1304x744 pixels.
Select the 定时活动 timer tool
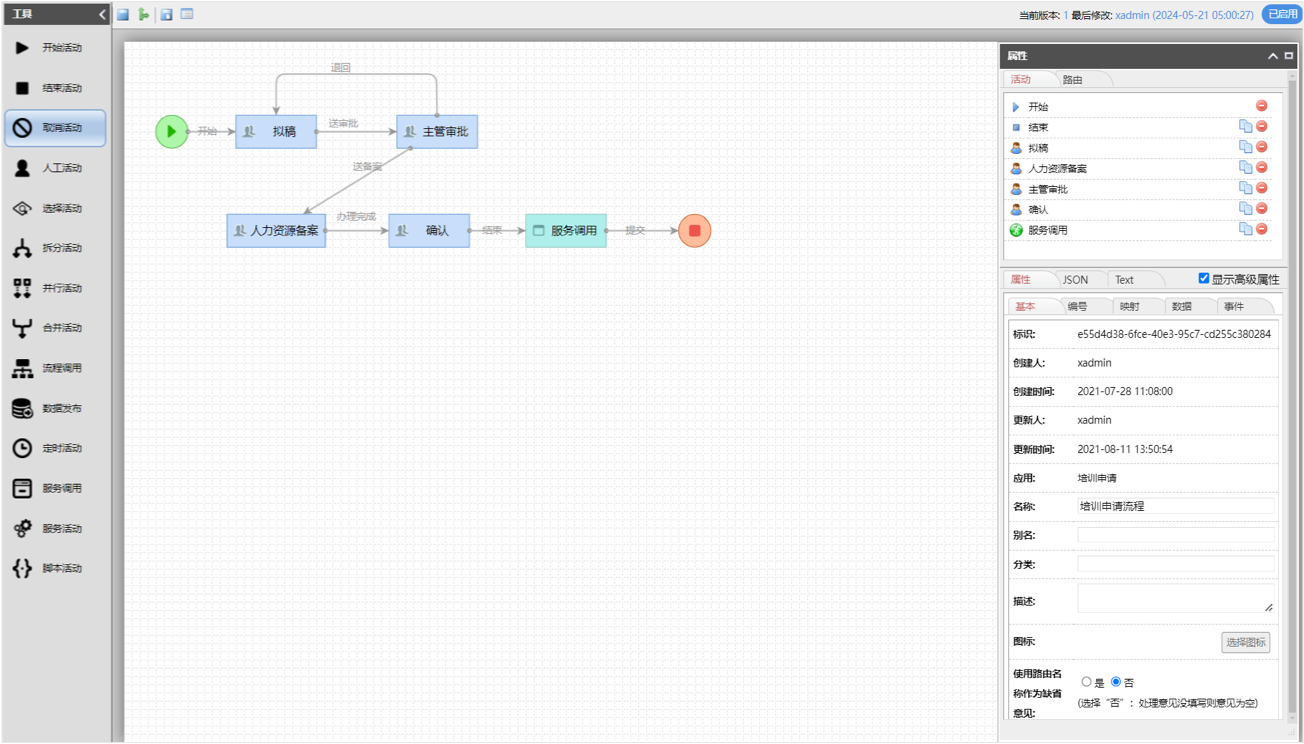click(x=56, y=448)
